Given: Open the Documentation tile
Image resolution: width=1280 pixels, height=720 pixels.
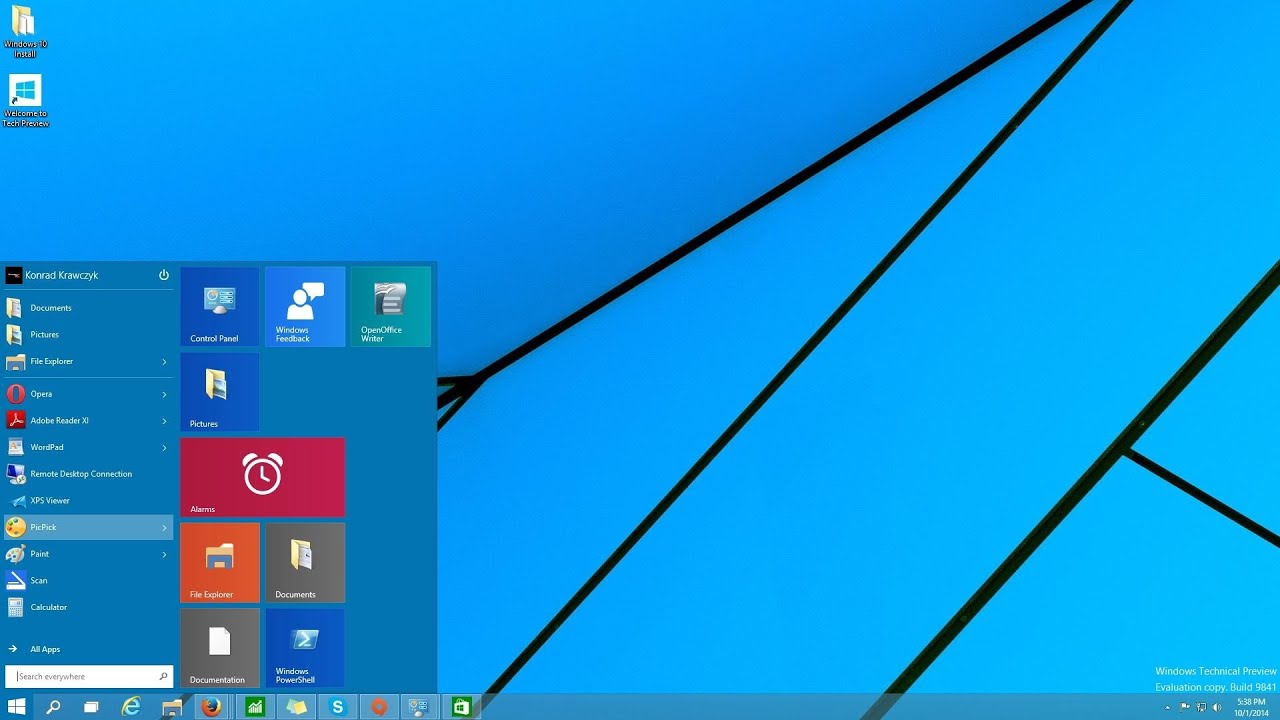Looking at the screenshot, I should [220, 648].
